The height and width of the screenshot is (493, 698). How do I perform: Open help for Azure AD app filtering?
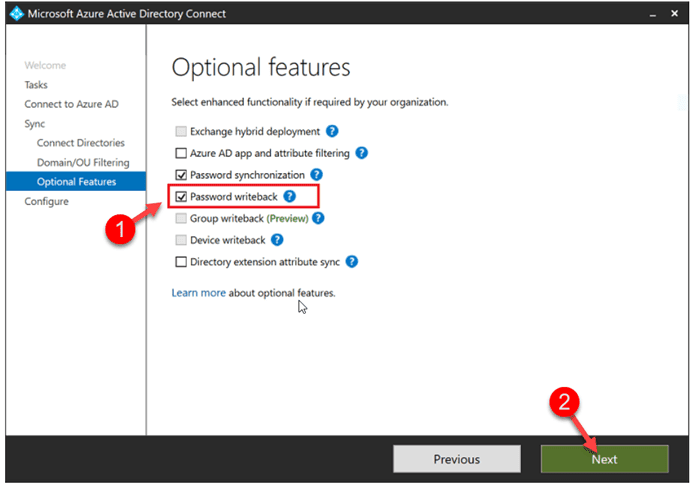[x=361, y=153]
